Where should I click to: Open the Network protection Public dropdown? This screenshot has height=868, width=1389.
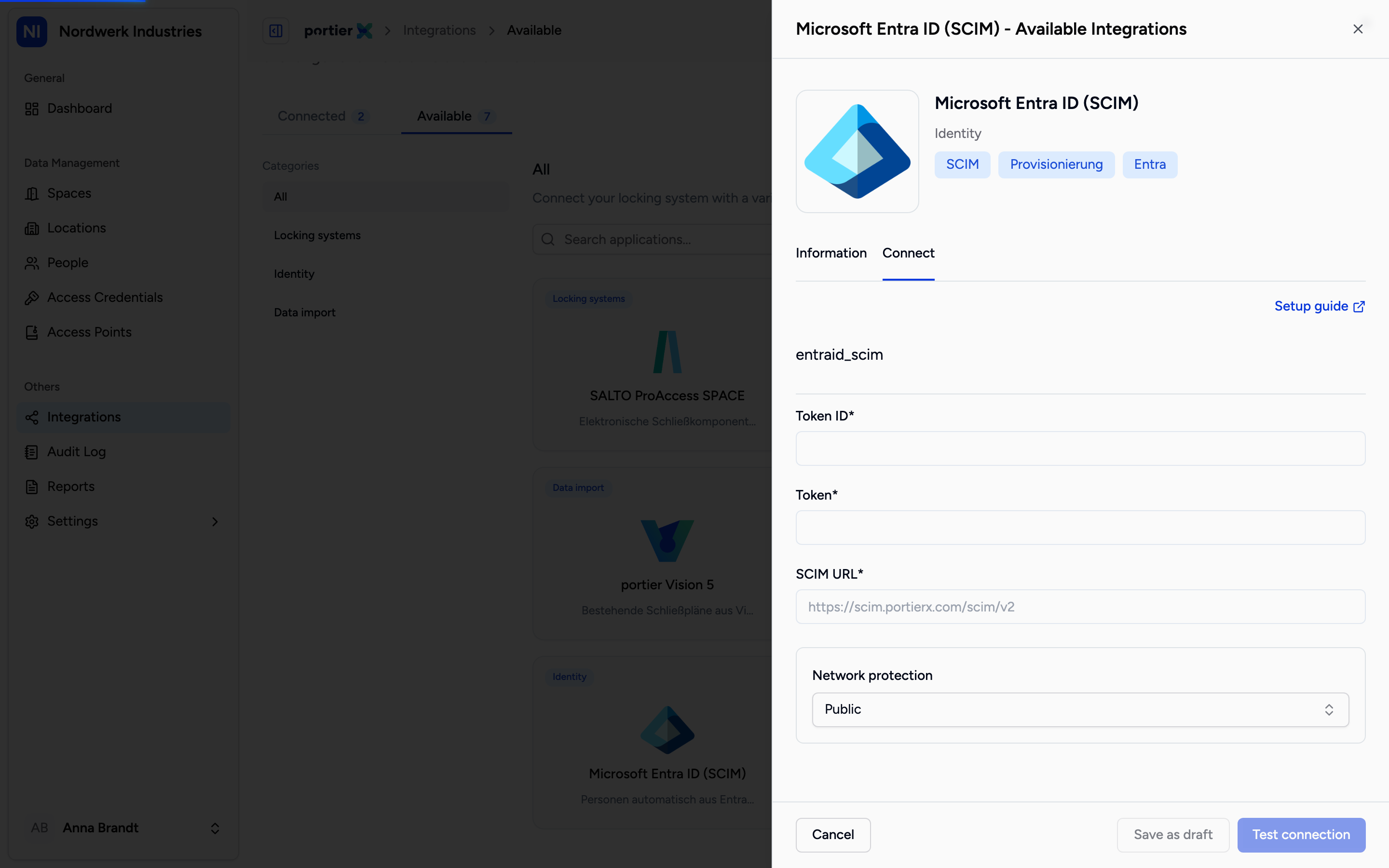[1080, 709]
